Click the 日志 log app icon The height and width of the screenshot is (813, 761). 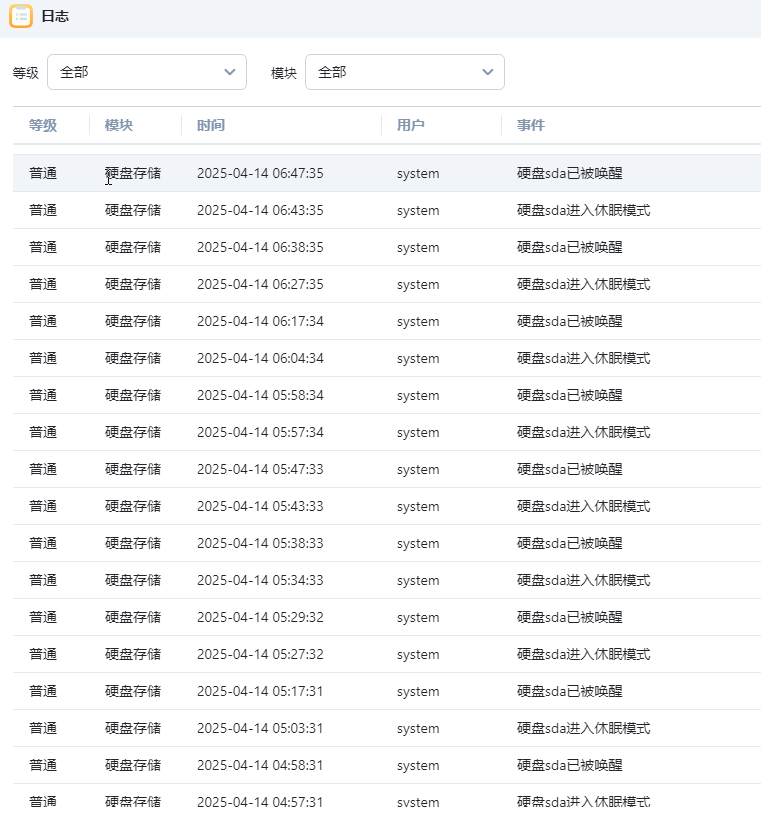coord(21,16)
